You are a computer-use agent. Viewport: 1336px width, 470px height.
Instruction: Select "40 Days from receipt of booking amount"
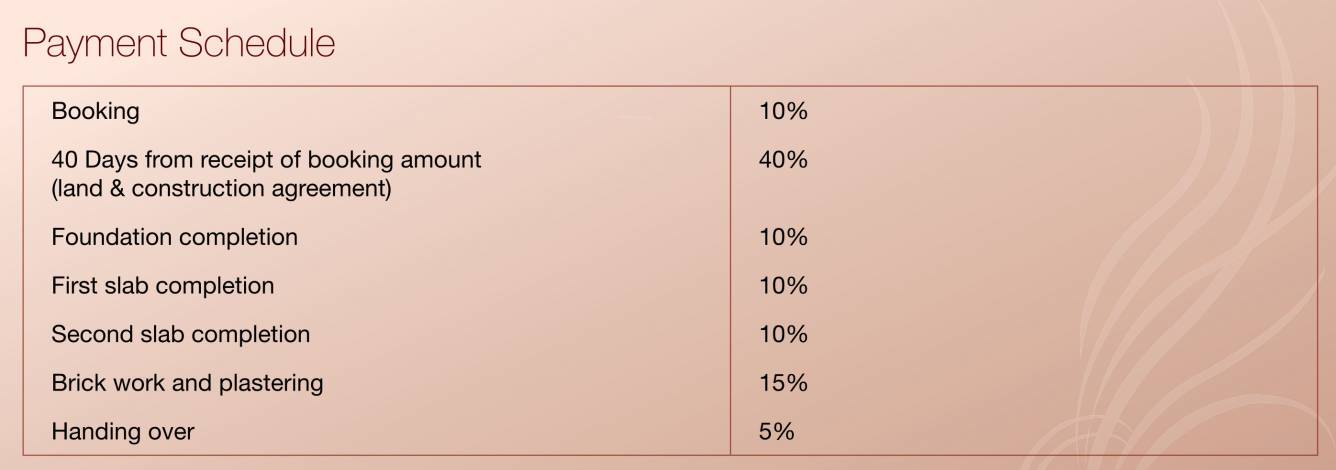point(266,160)
